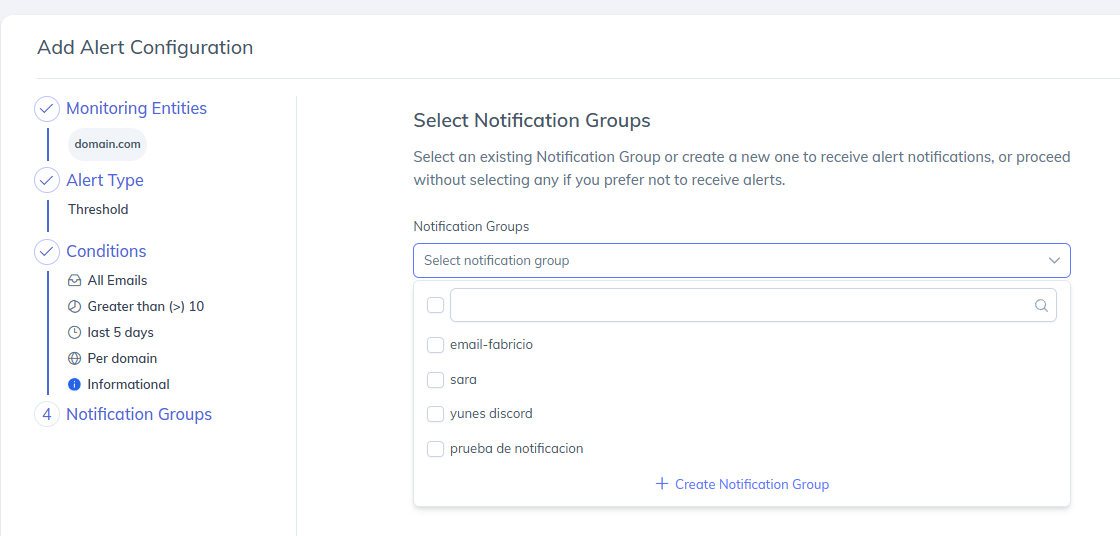Click the blue Informational info icon
This screenshot has height=536, width=1120.
74,385
